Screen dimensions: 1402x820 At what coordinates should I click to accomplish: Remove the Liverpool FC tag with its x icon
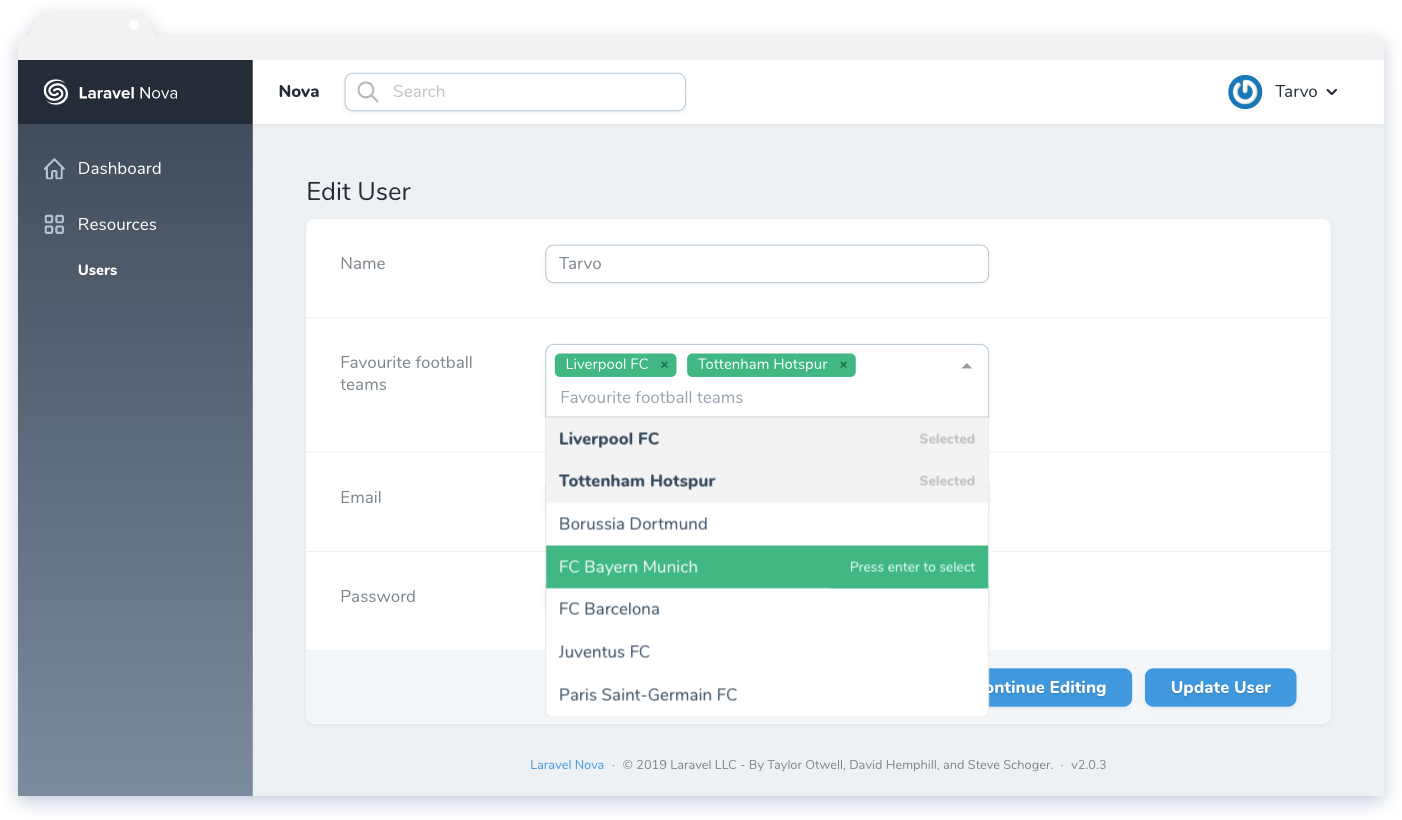click(663, 364)
